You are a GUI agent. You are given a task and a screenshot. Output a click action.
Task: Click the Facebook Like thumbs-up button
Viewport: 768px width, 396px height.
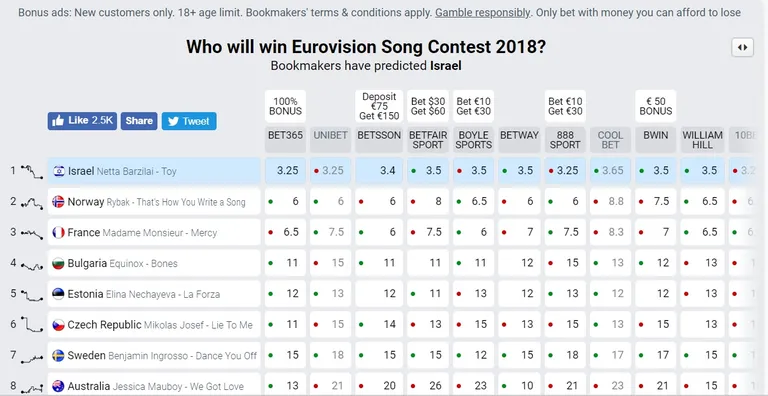pos(82,121)
